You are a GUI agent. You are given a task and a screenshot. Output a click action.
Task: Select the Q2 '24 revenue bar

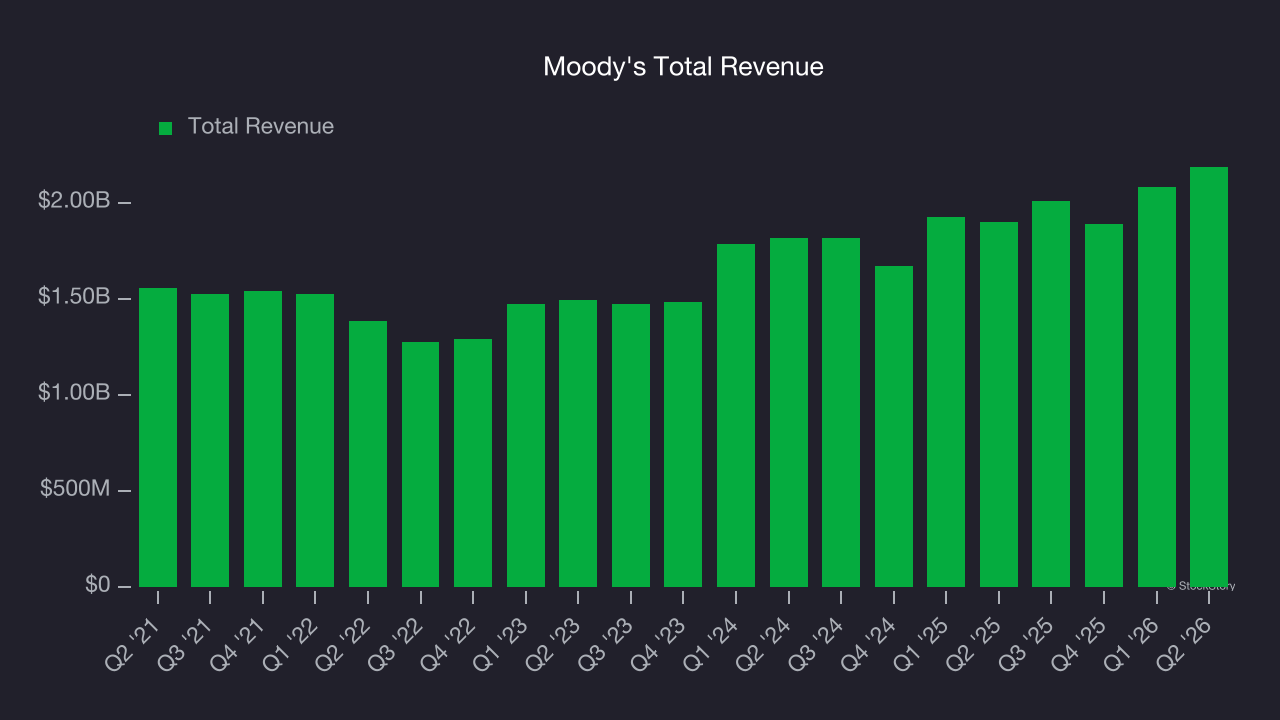click(x=789, y=412)
